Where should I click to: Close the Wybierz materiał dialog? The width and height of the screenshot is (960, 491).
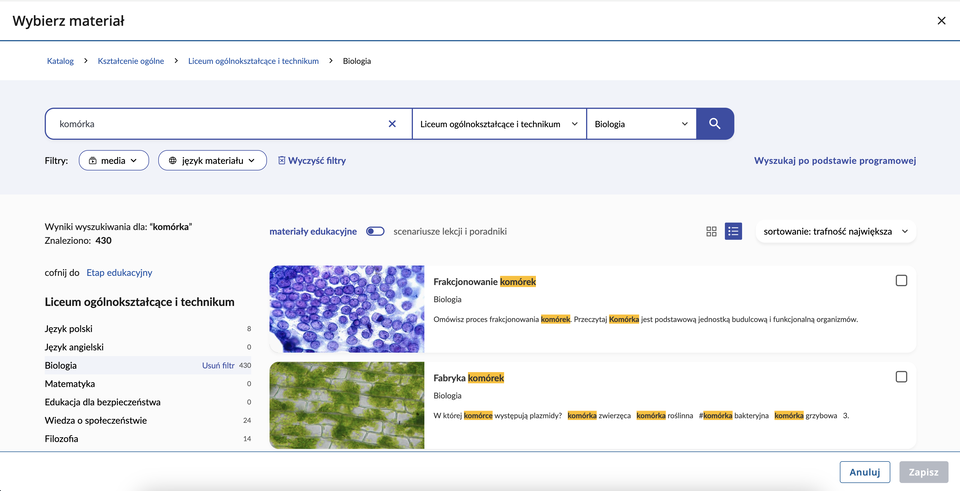(x=940, y=21)
